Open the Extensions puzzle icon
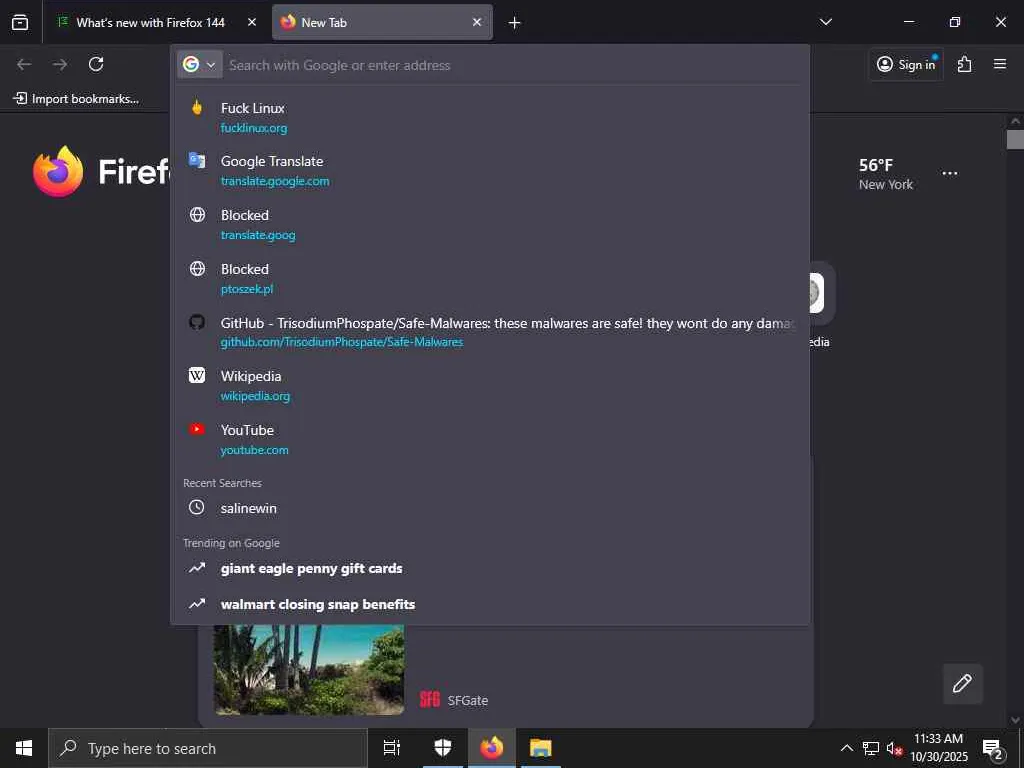 click(x=965, y=64)
